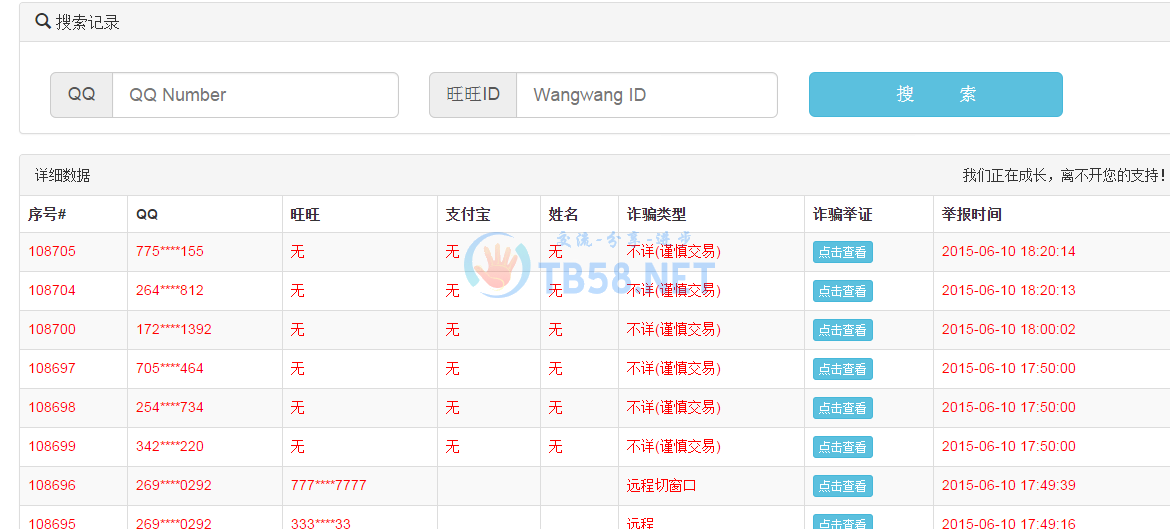Click timestamp 2015-06-10 18:20:13
Screen dimensions: 1170x529
click(x=1009, y=290)
